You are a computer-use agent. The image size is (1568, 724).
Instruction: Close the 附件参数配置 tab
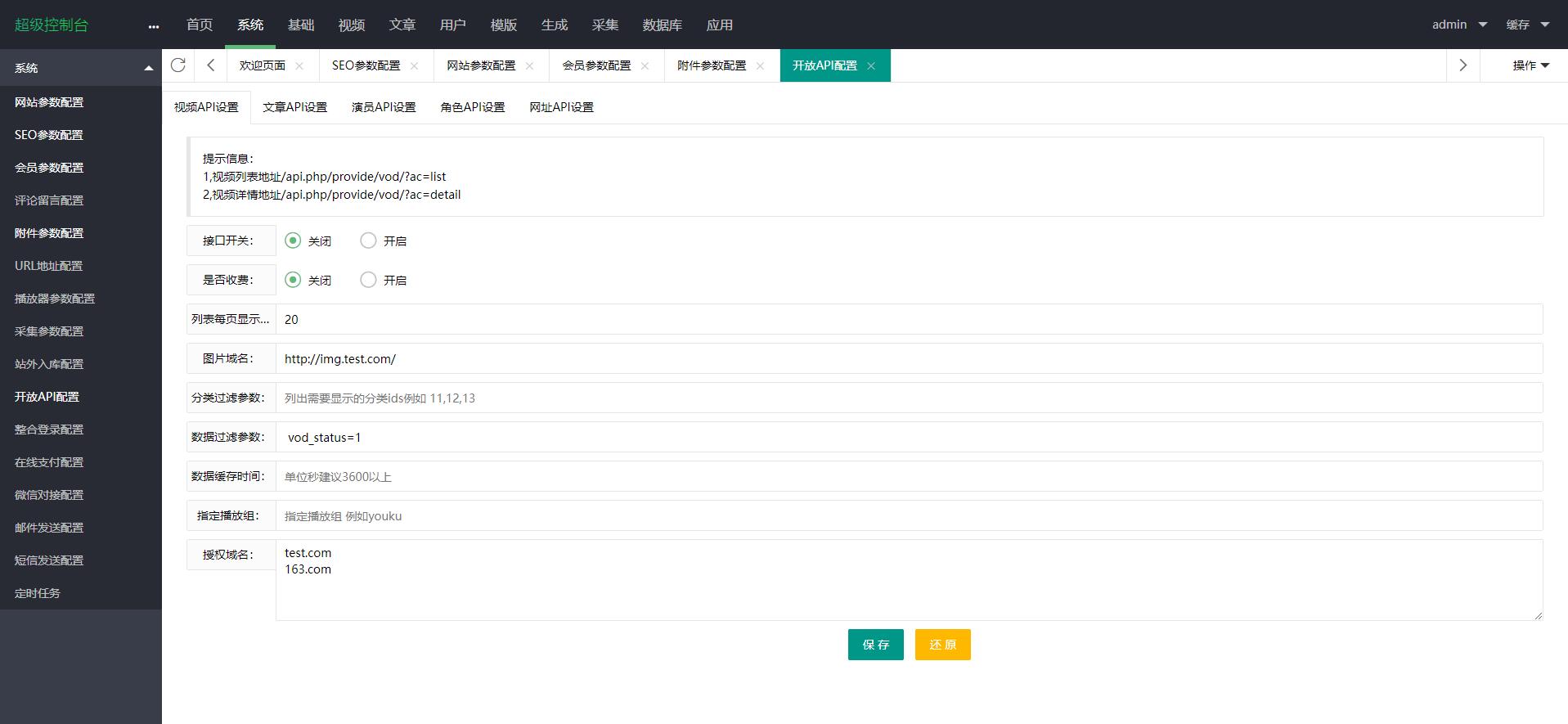[x=761, y=66]
